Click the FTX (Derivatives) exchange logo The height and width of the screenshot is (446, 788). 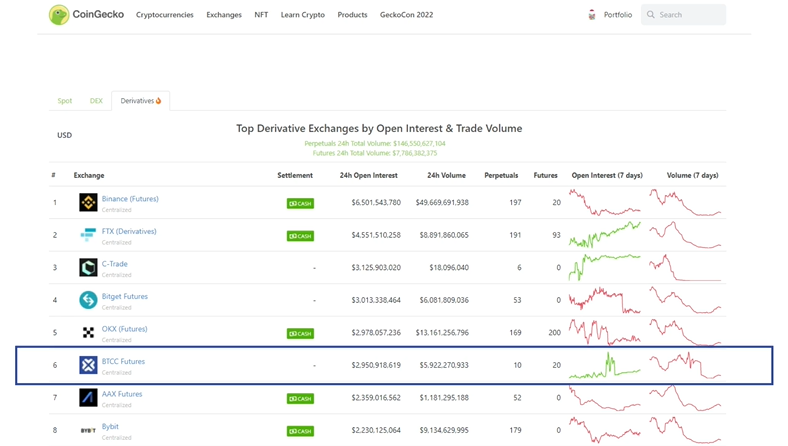pyautogui.click(x=88, y=235)
